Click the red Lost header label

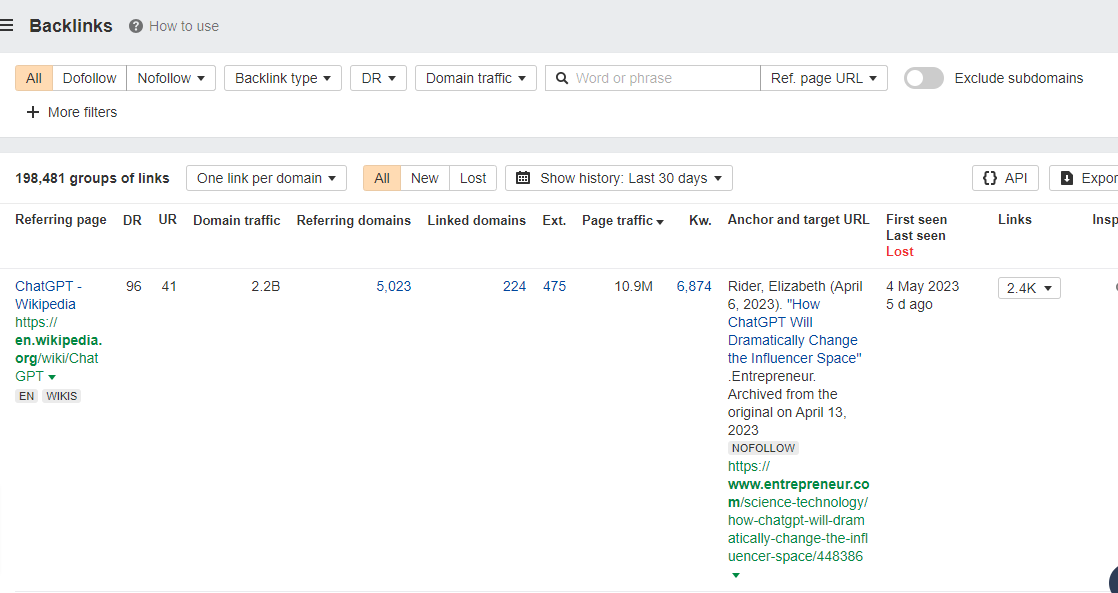(900, 252)
